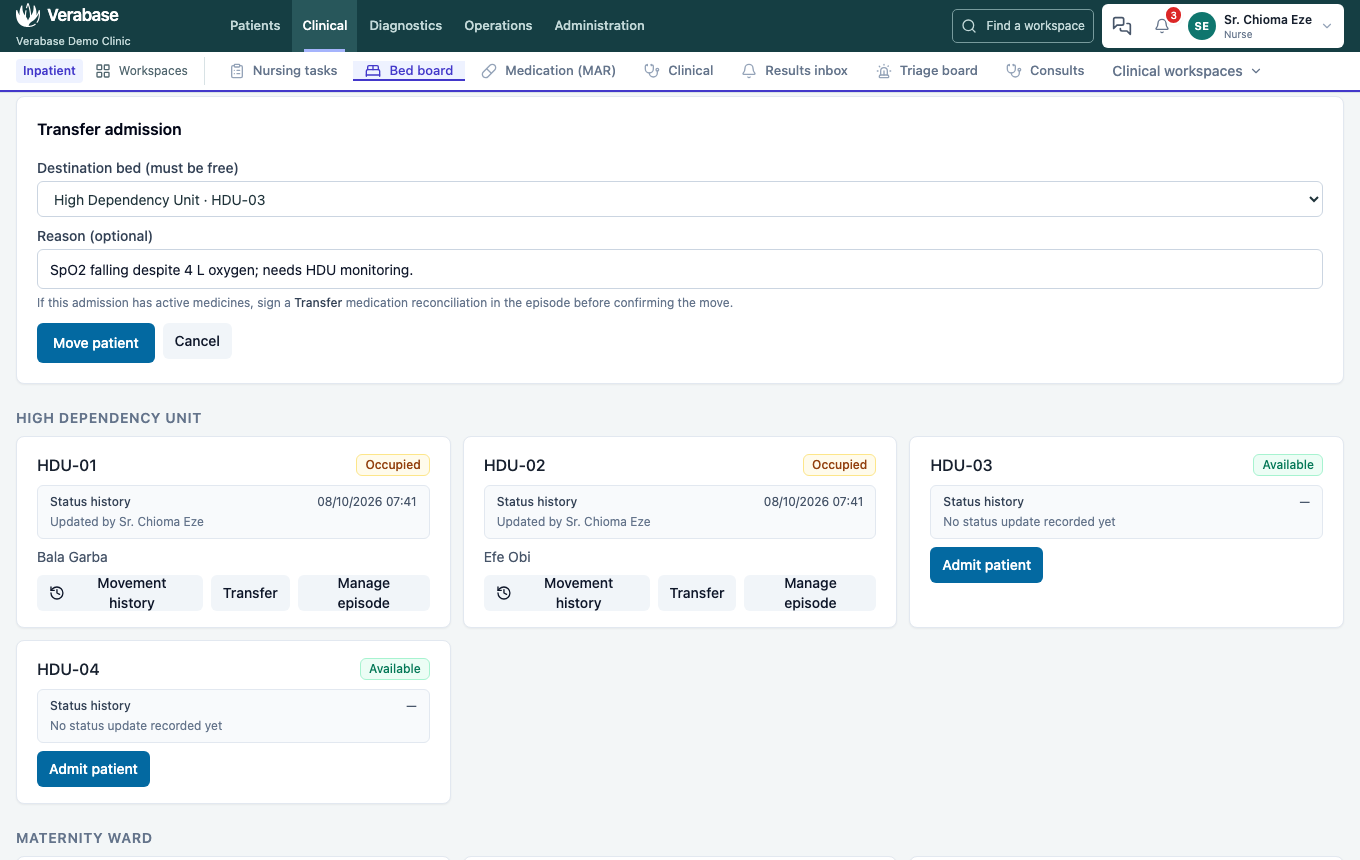
Task: Click the Workspaces grid icon
Action: (x=103, y=71)
